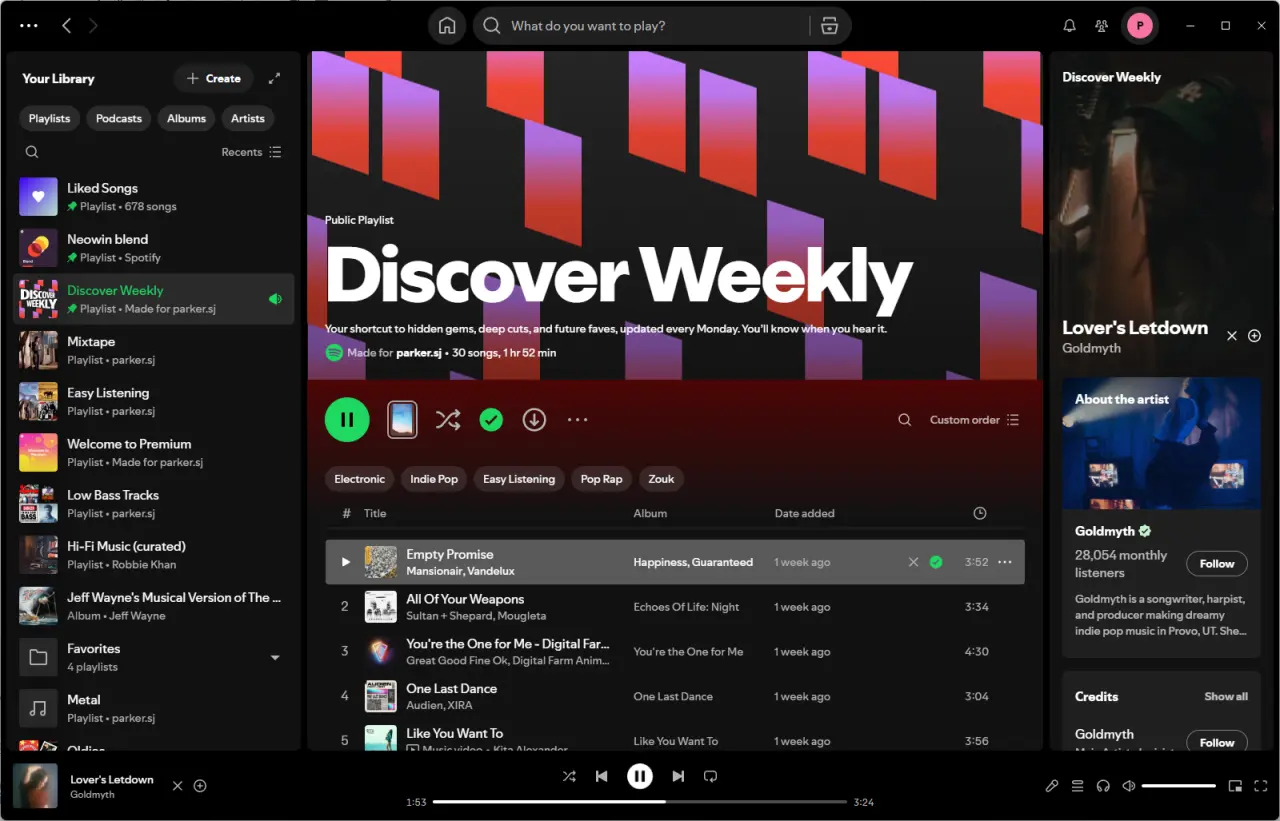Hide Lover's Letdown using the bottom bar X
Screen dimensions: 1280x821
pyautogui.click(x=178, y=786)
